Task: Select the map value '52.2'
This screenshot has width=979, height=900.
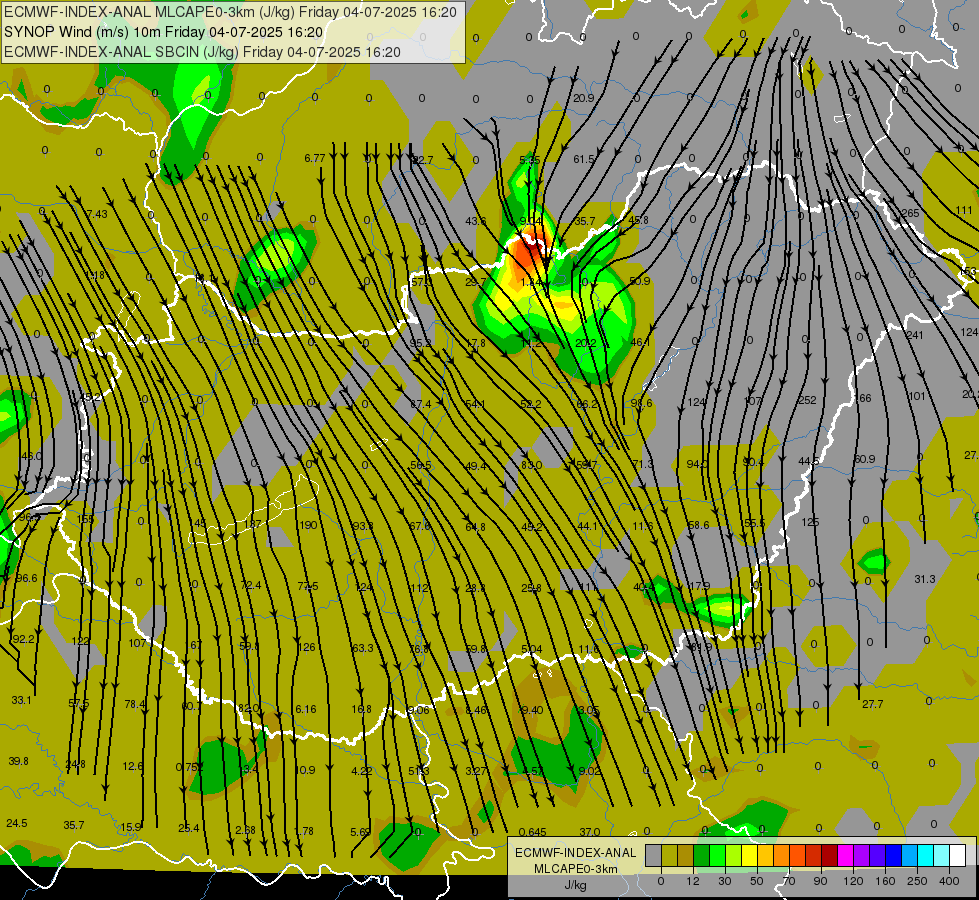Action: [530, 404]
